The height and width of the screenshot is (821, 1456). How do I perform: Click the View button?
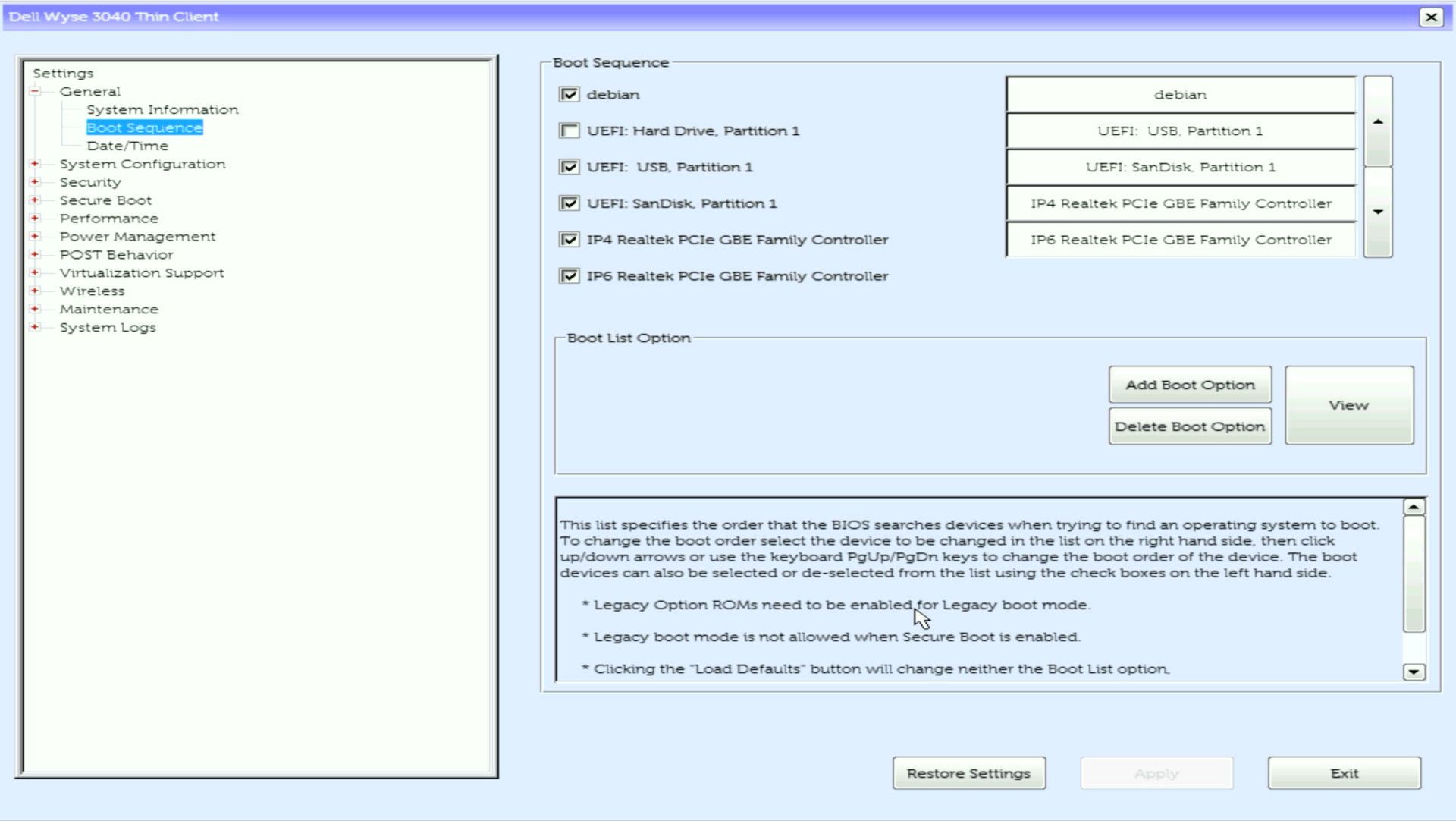(1349, 405)
